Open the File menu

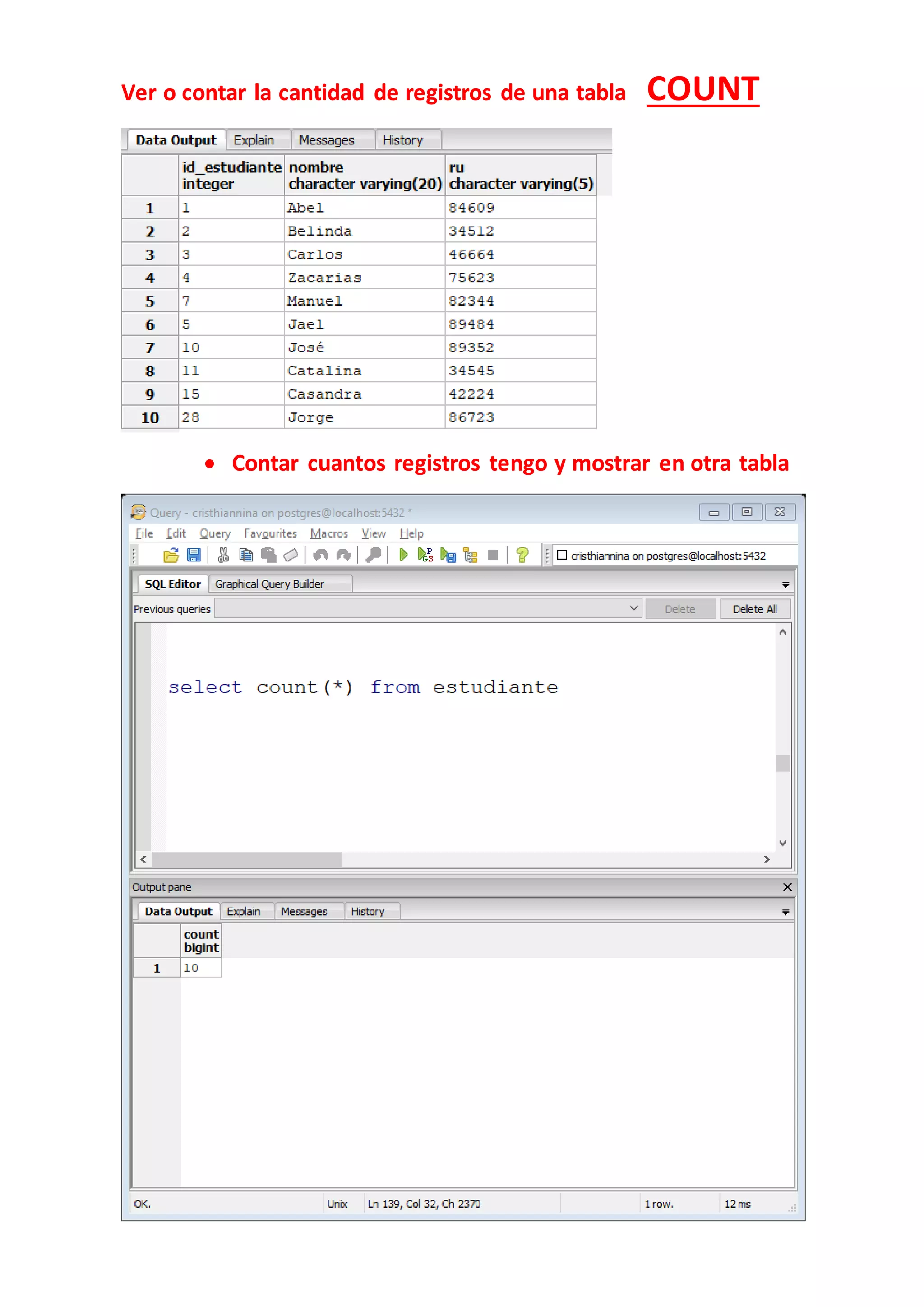pos(144,533)
